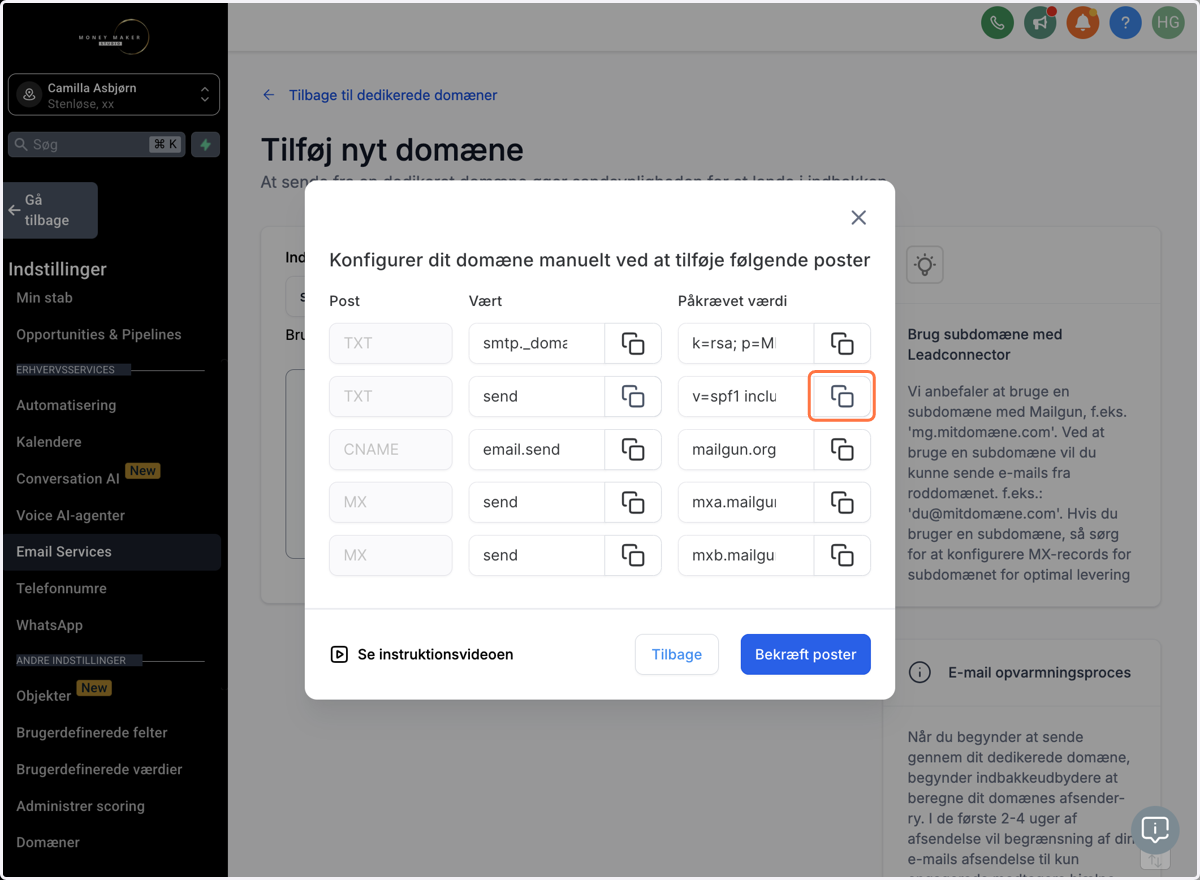Click the Vært column header
This screenshot has height=880, width=1200.
pos(486,300)
